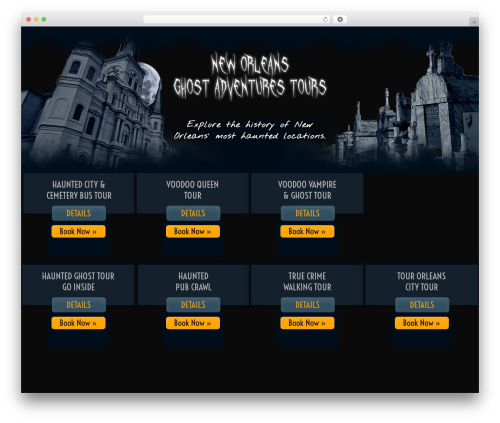Open Details for Haunted Ghost Tour Go Inside

tap(79, 305)
